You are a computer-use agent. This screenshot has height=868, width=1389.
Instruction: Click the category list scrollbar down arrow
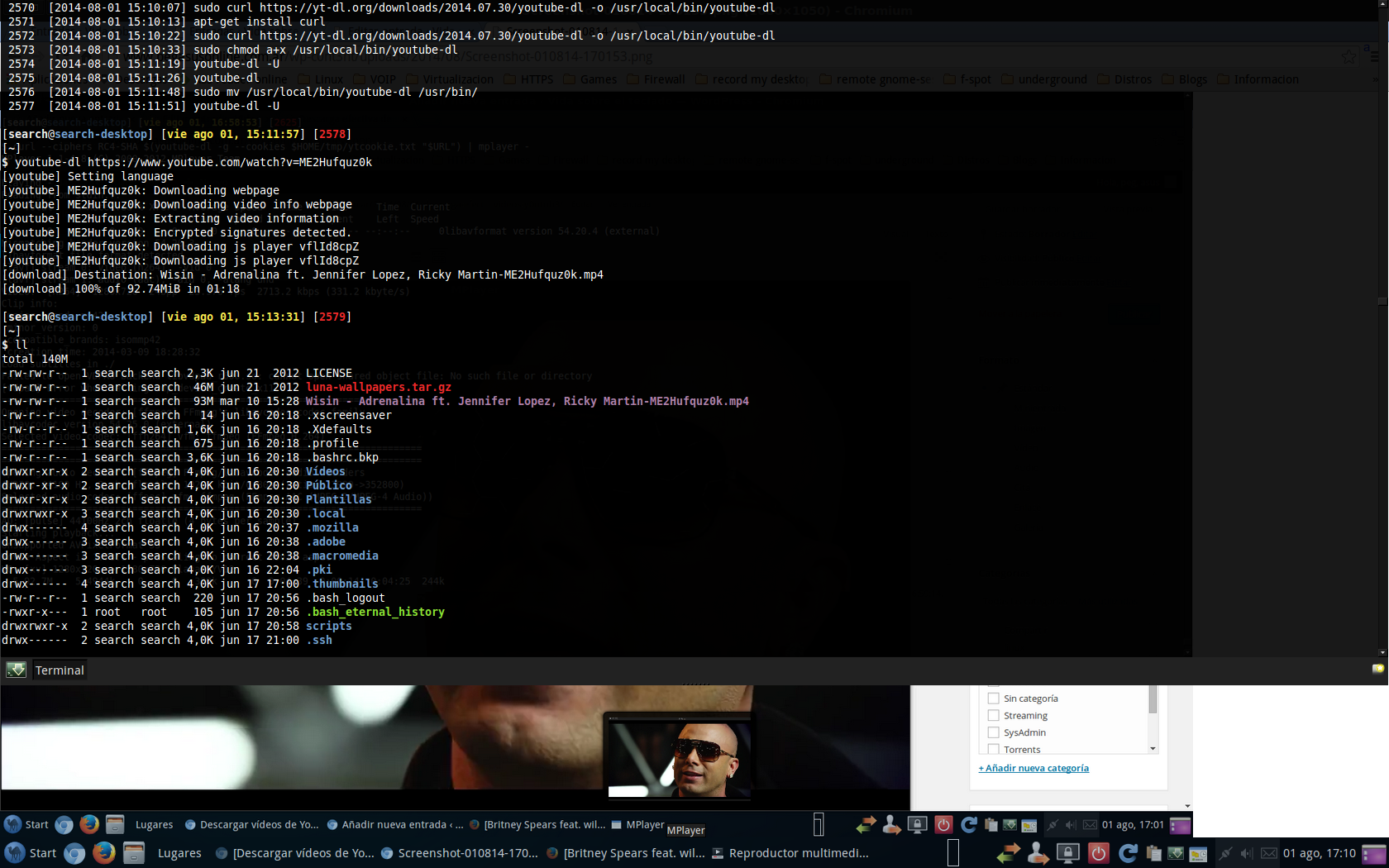(x=1153, y=749)
